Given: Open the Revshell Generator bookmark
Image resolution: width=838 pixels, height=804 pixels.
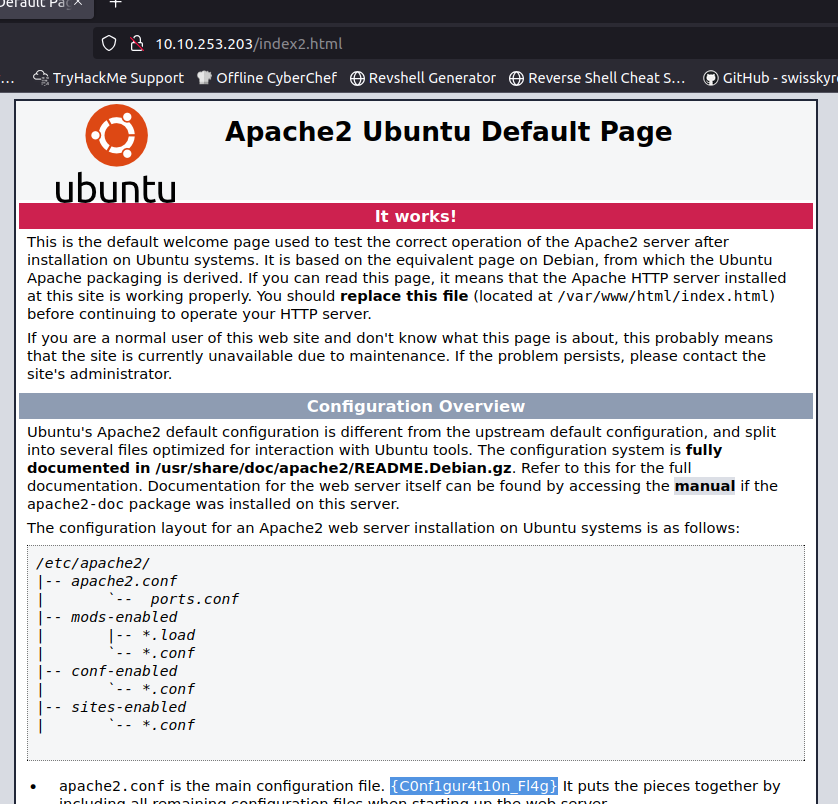Looking at the screenshot, I should coord(431,78).
